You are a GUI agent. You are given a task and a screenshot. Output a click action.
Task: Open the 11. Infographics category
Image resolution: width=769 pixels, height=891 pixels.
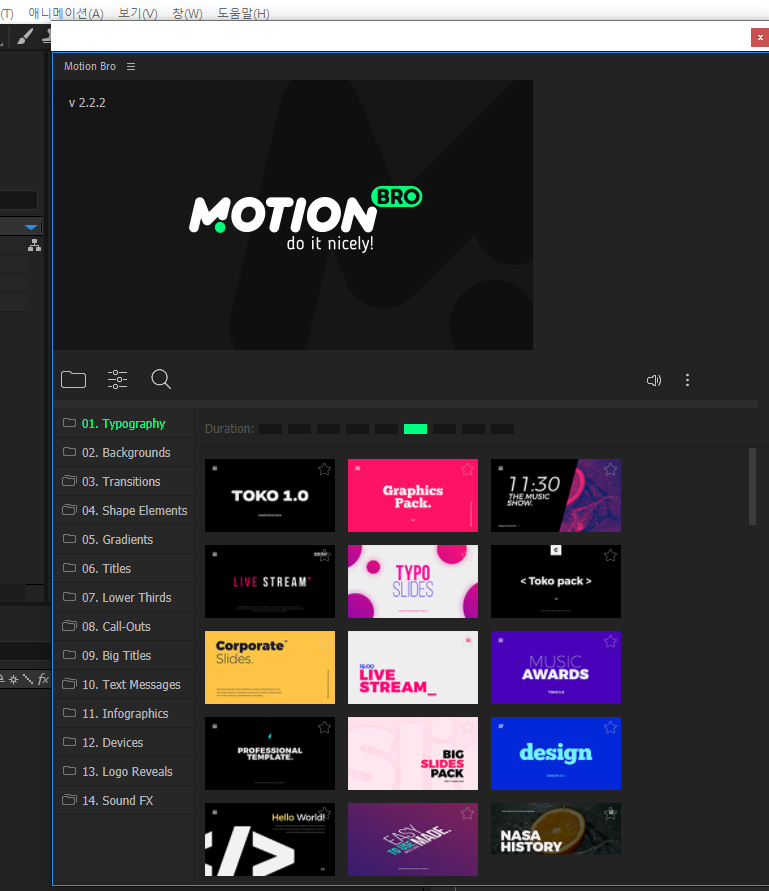123,713
